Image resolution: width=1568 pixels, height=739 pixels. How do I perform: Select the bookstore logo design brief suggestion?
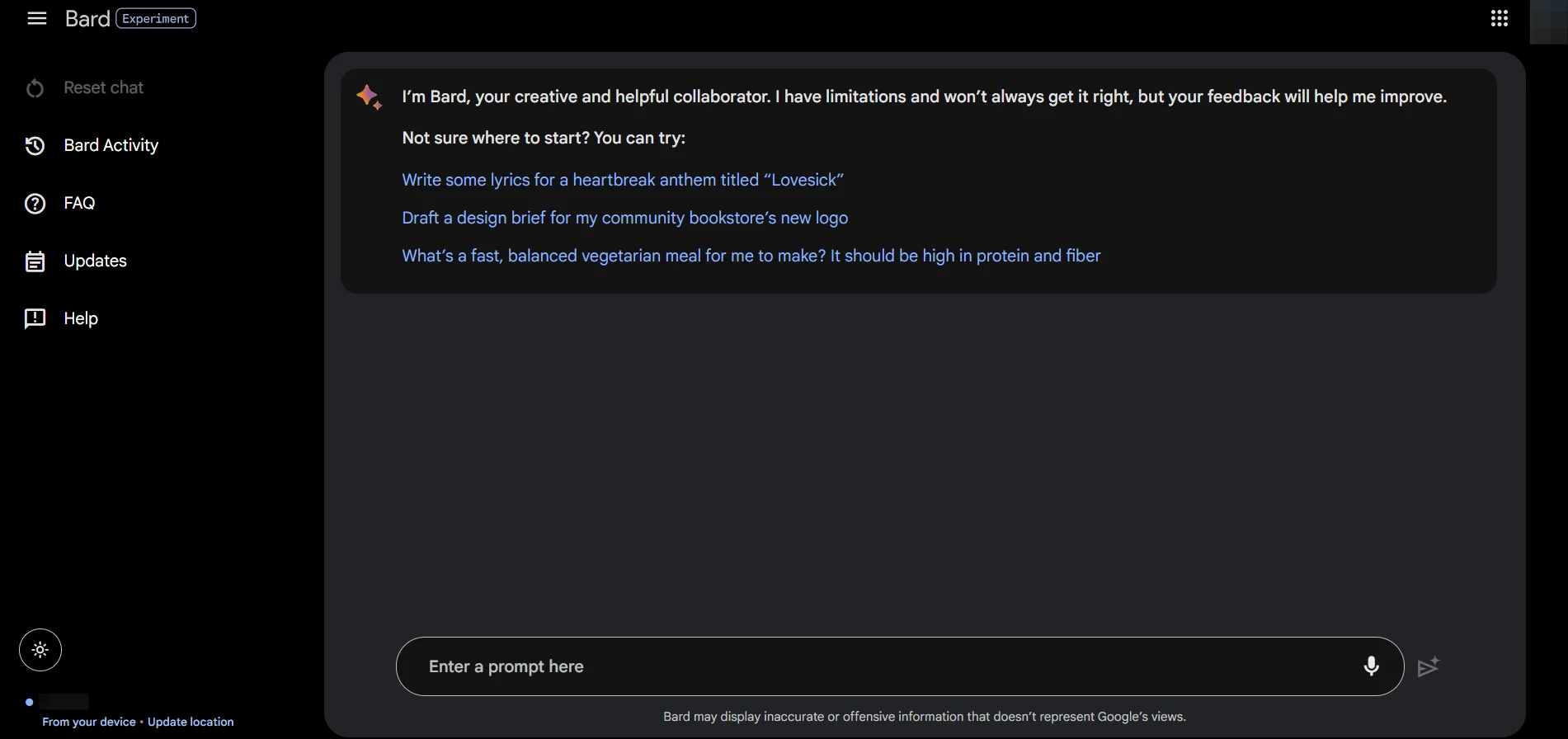(x=624, y=218)
